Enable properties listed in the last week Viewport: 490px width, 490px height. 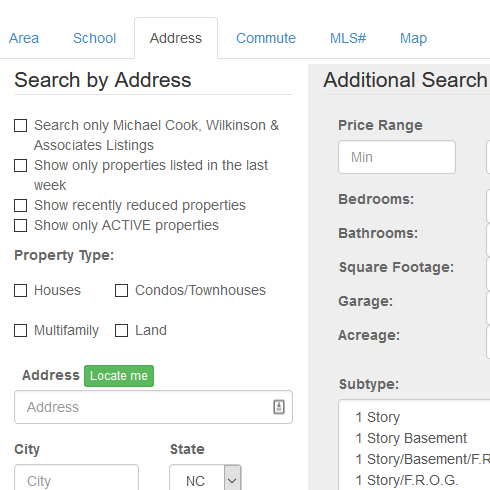click(x=20, y=166)
